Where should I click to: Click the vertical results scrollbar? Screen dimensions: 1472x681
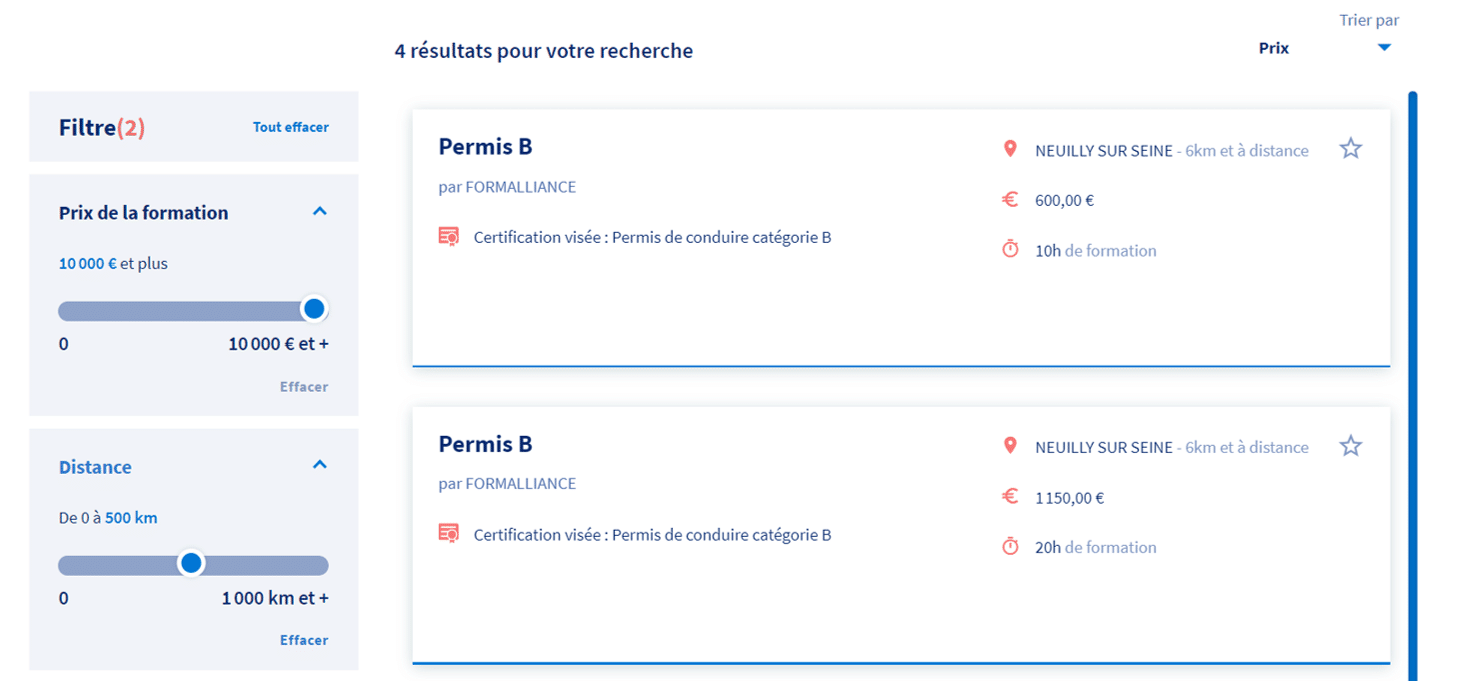click(1413, 386)
